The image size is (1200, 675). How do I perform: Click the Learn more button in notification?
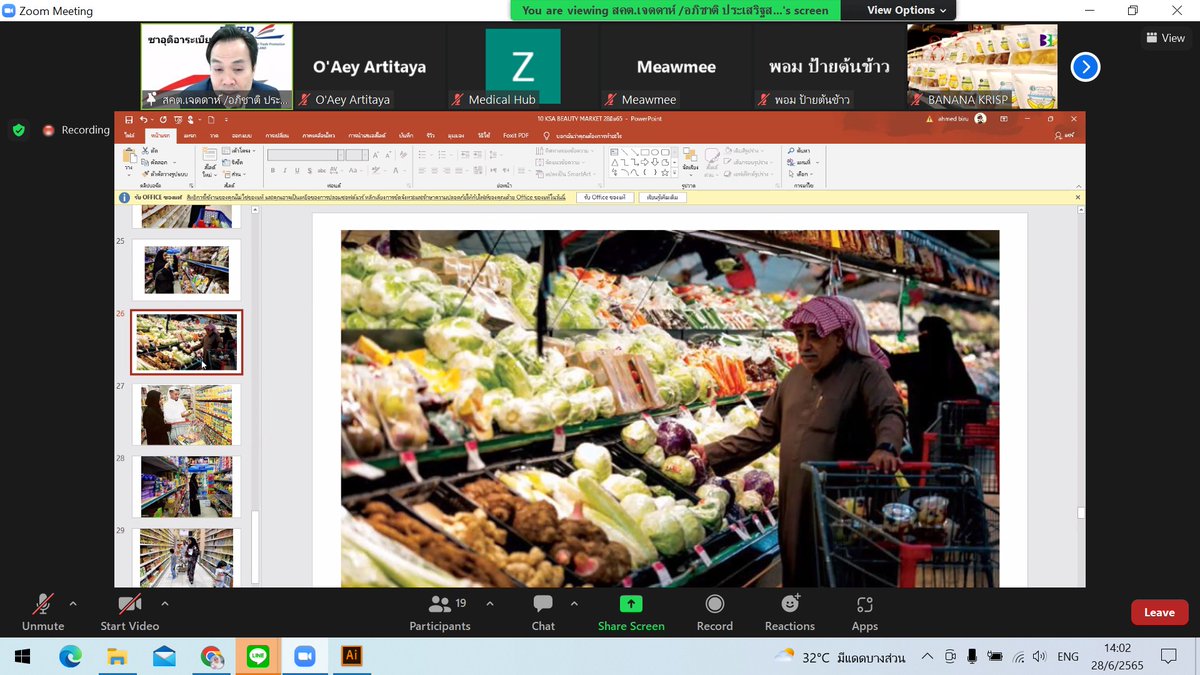[662, 197]
